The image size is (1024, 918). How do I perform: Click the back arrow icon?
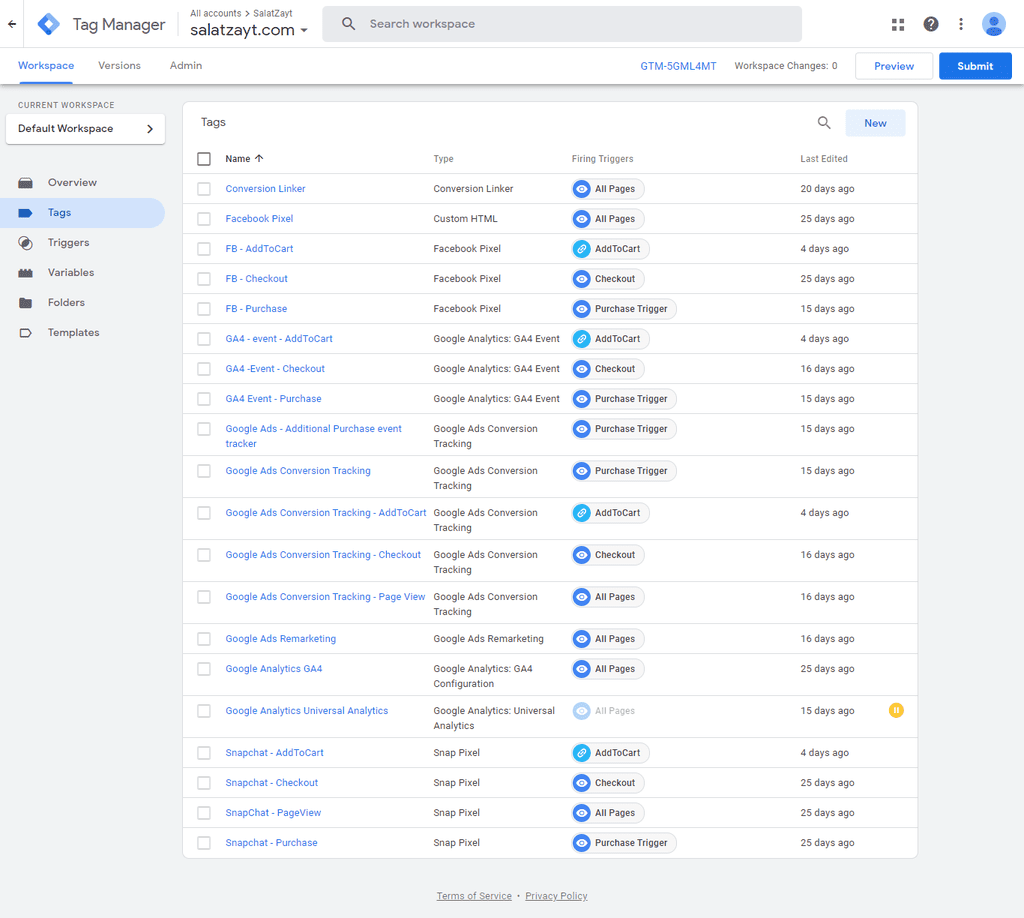(12, 24)
